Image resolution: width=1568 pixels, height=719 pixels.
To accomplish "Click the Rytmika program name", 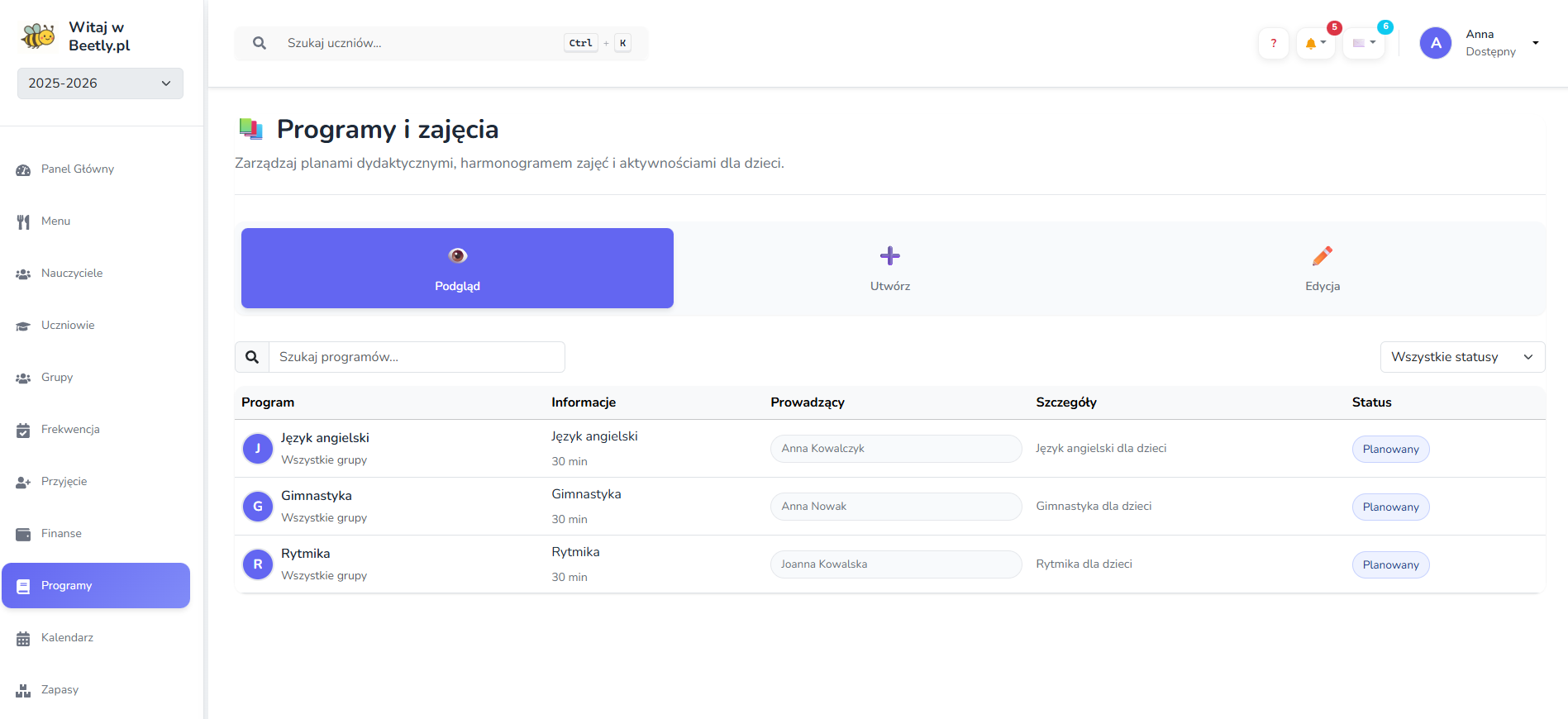I will tap(306, 554).
